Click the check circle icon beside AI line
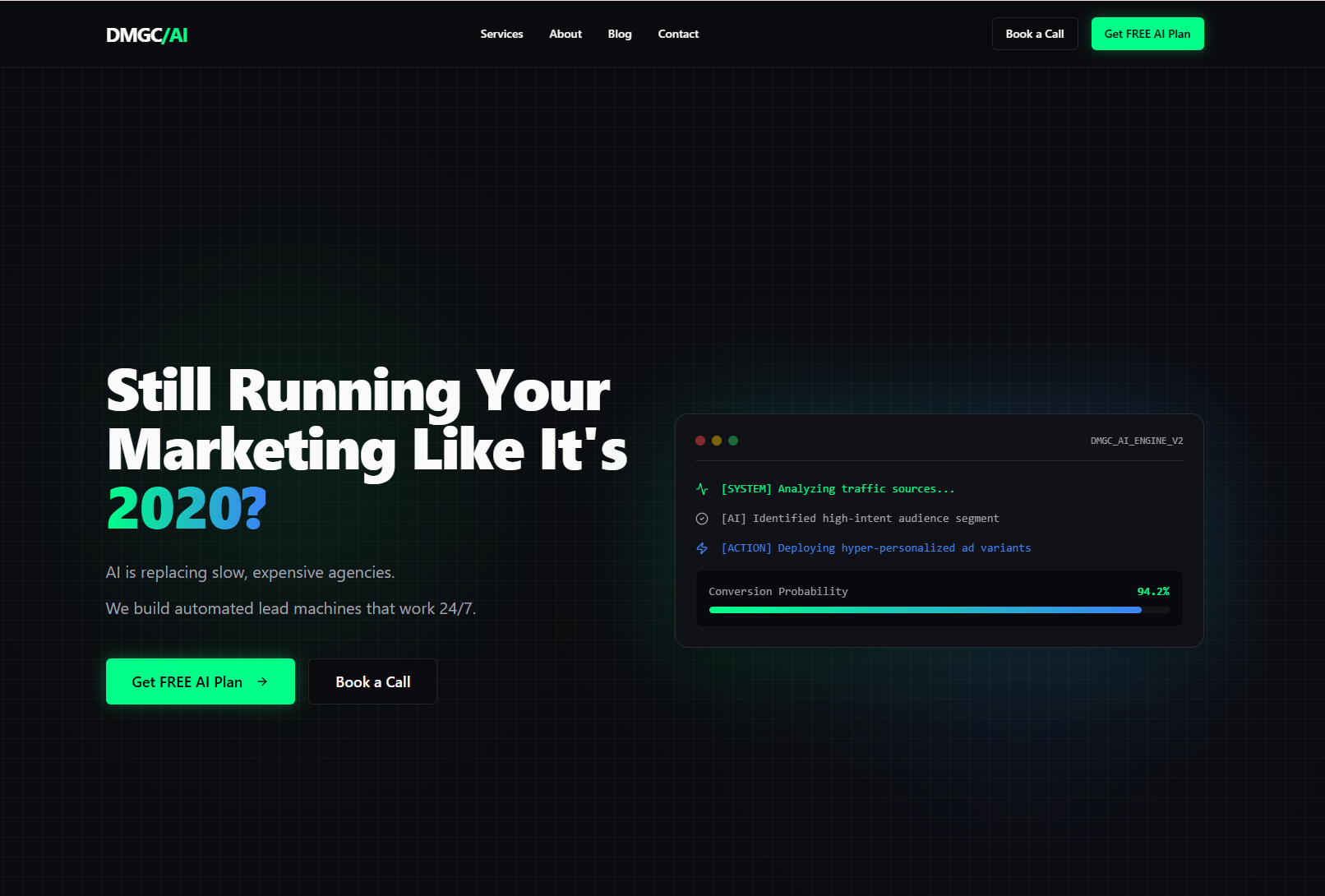 coord(702,519)
